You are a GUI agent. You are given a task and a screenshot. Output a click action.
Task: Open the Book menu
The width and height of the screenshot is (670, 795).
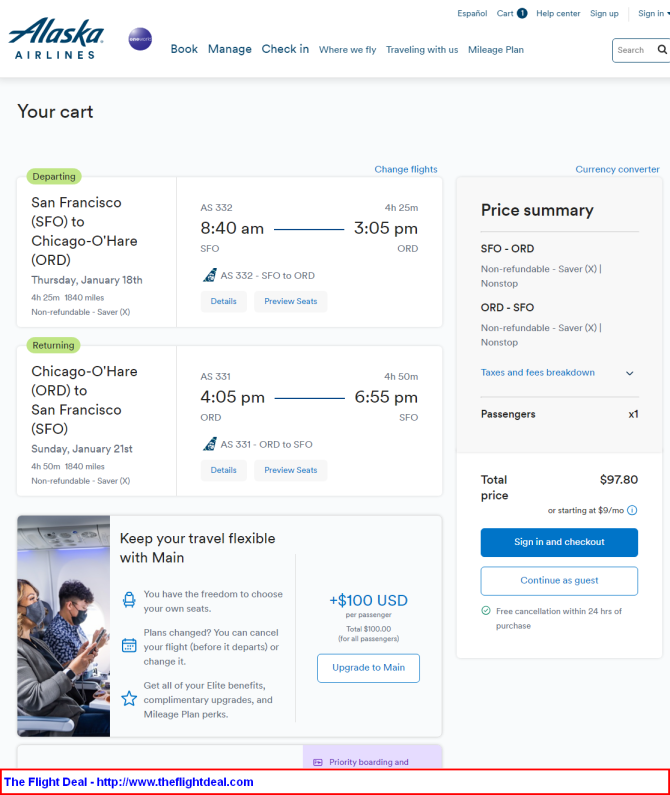184,49
